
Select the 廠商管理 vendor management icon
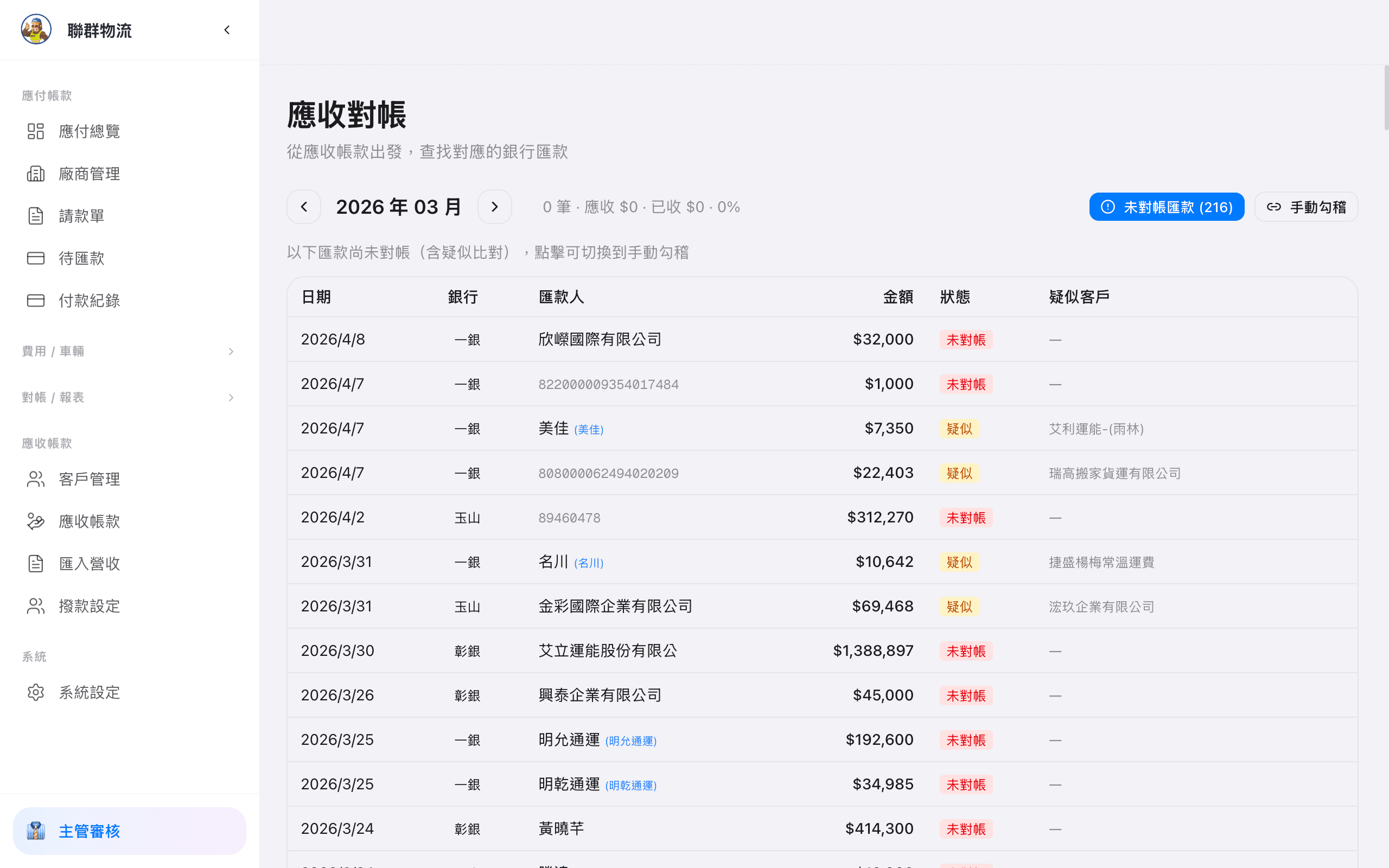click(x=36, y=174)
